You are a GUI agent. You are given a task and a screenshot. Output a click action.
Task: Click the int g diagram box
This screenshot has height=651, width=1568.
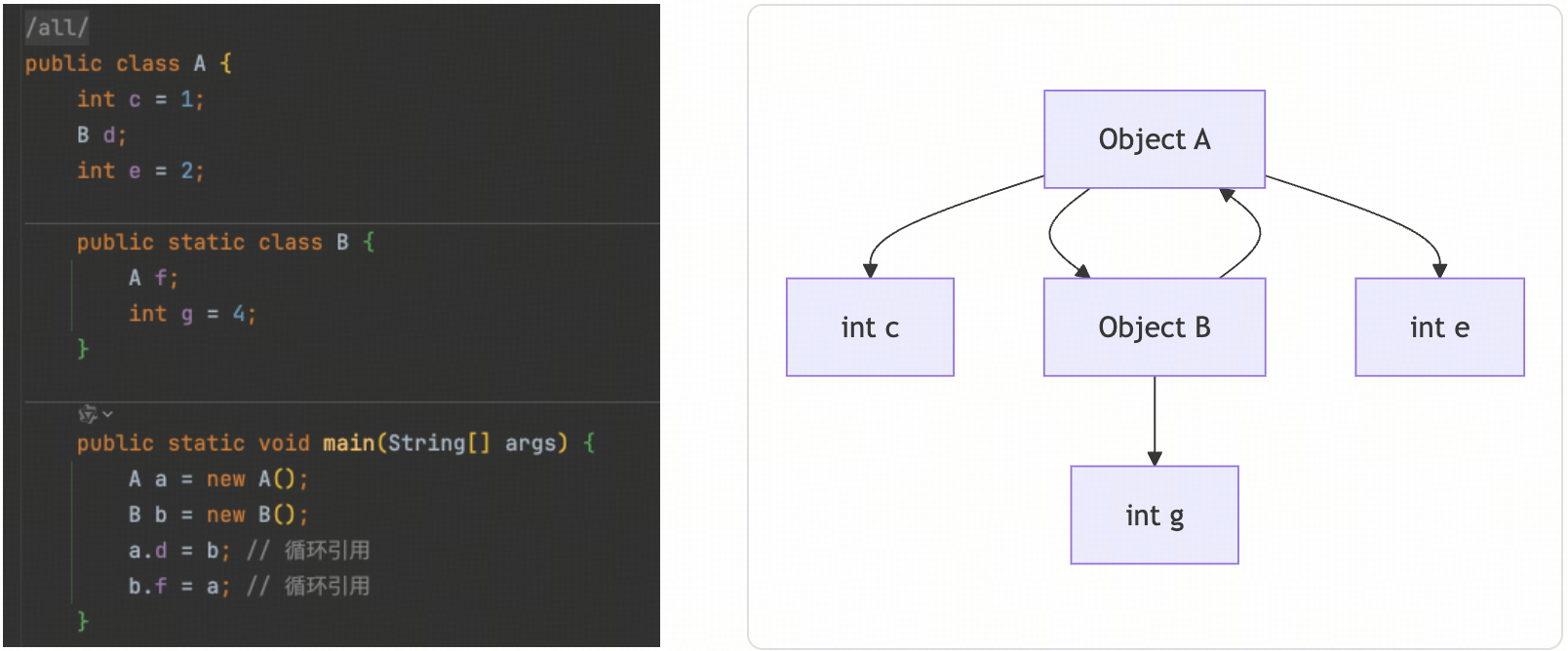point(1154,516)
